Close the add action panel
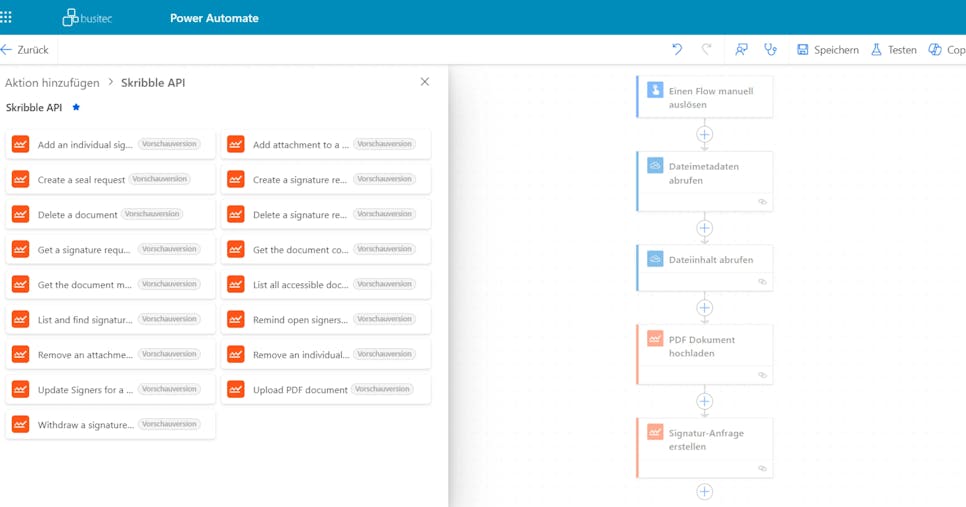The height and width of the screenshot is (507, 966). (424, 82)
